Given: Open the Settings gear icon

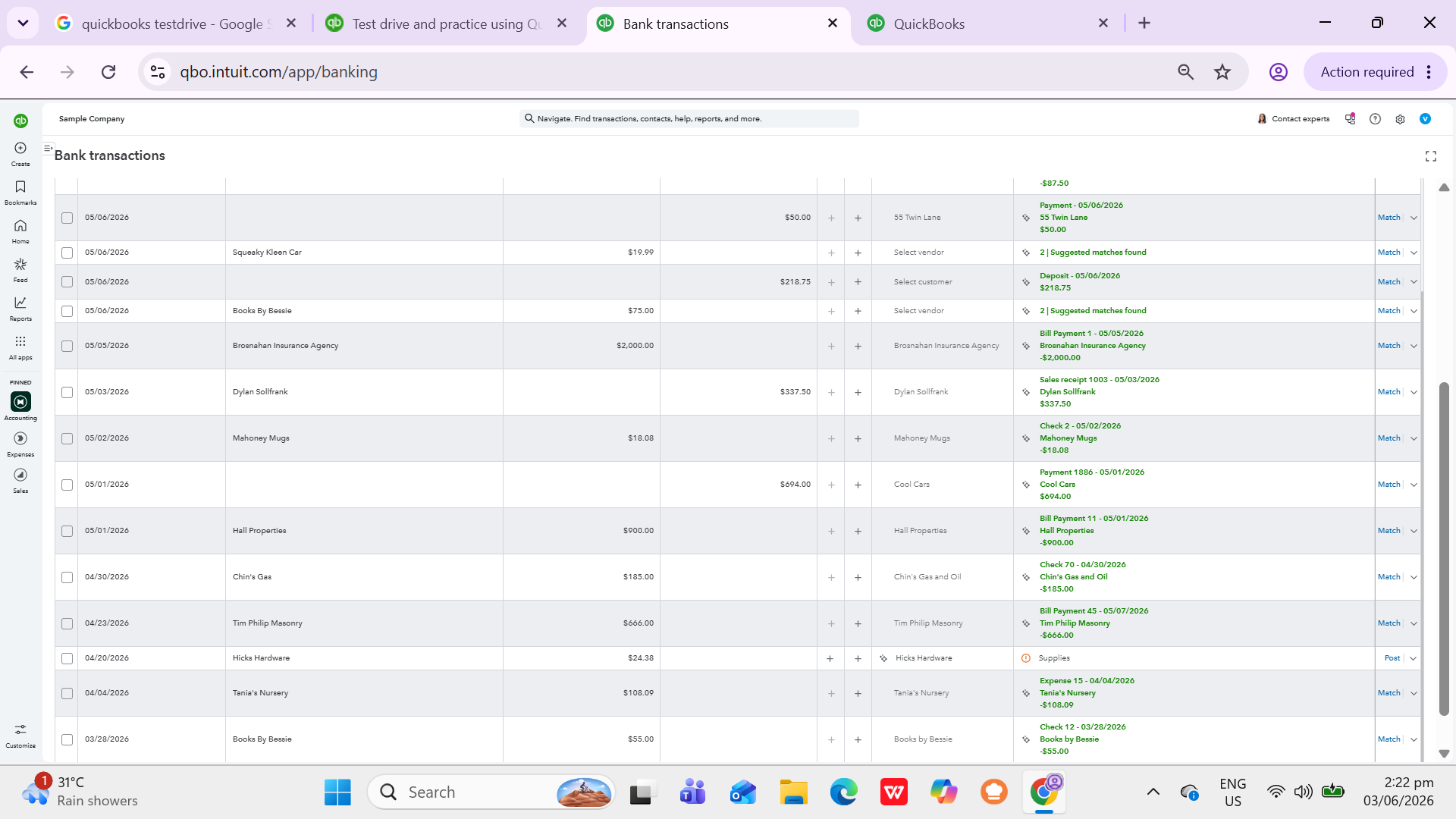Looking at the screenshot, I should (x=1400, y=119).
